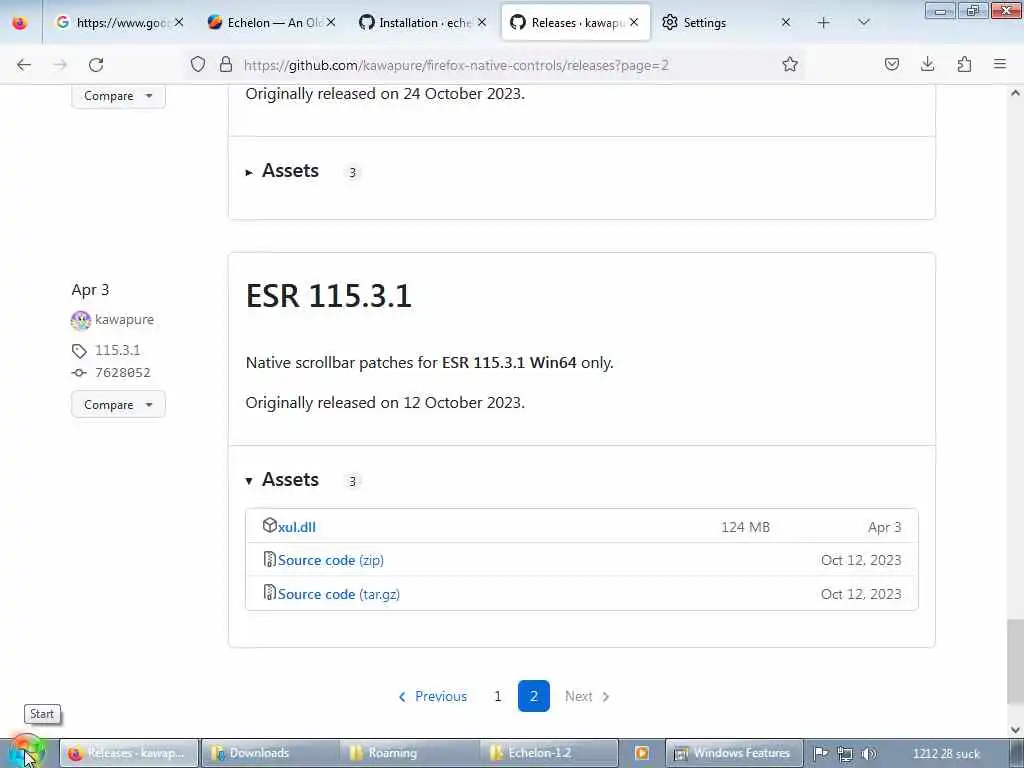The width and height of the screenshot is (1024, 768).
Task: Click page scrollbar up arrow
Action: pos(1015,93)
